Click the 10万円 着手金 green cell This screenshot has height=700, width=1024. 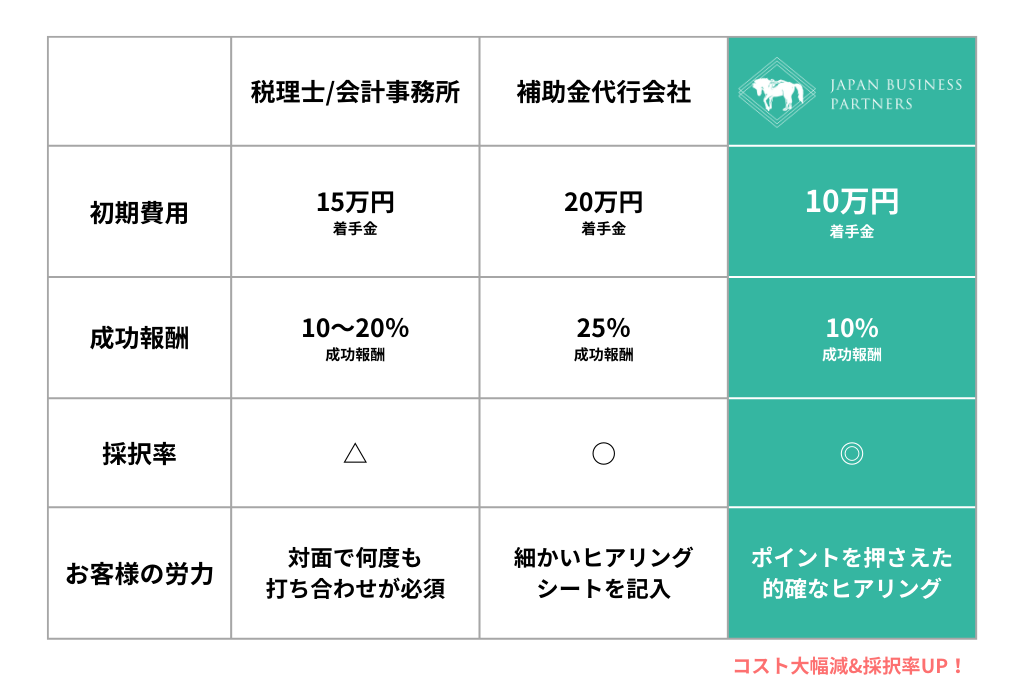click(852, 213)
